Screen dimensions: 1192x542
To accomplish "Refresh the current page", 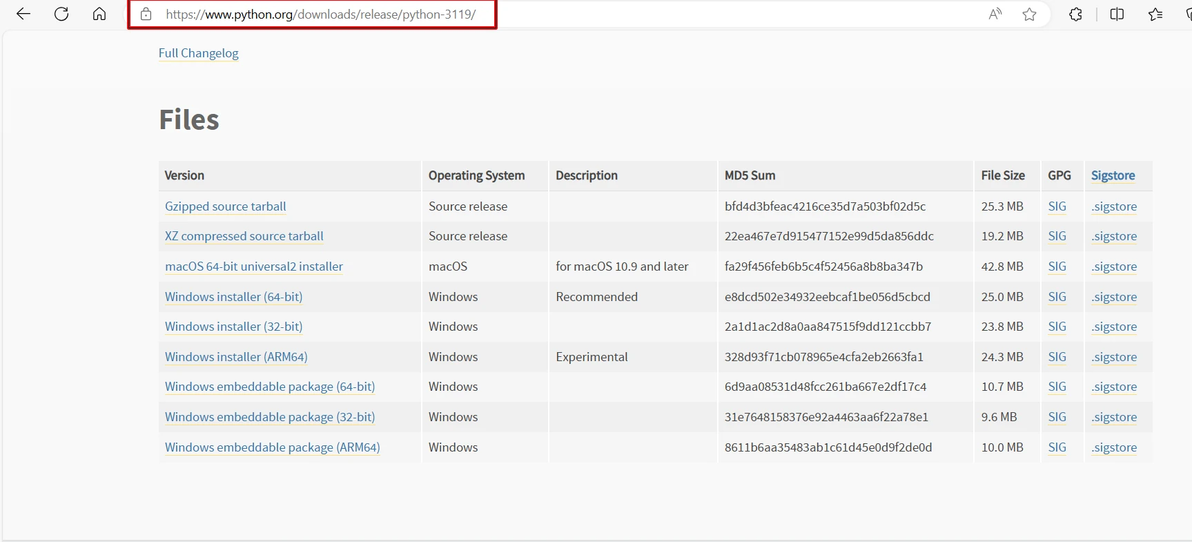I will [61, 14].
